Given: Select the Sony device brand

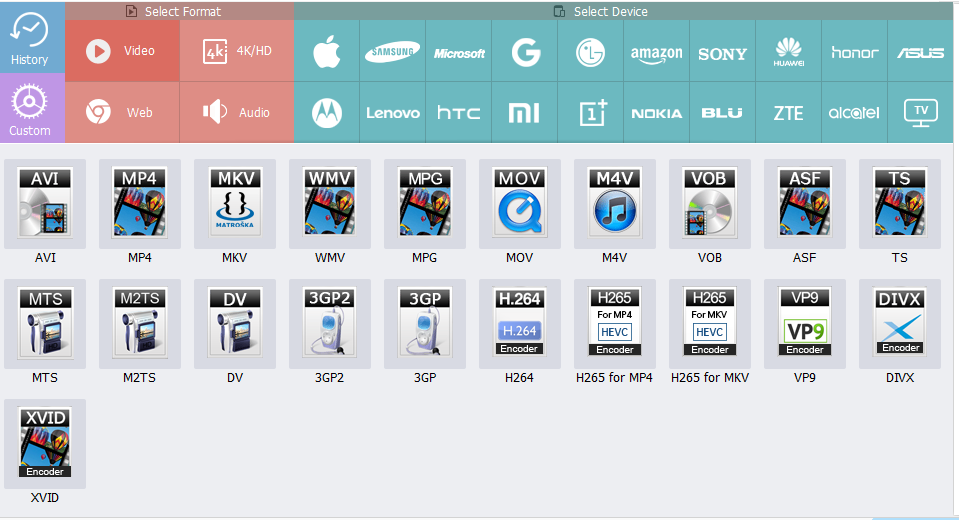Looking at the screenshot, I should 723,51.
